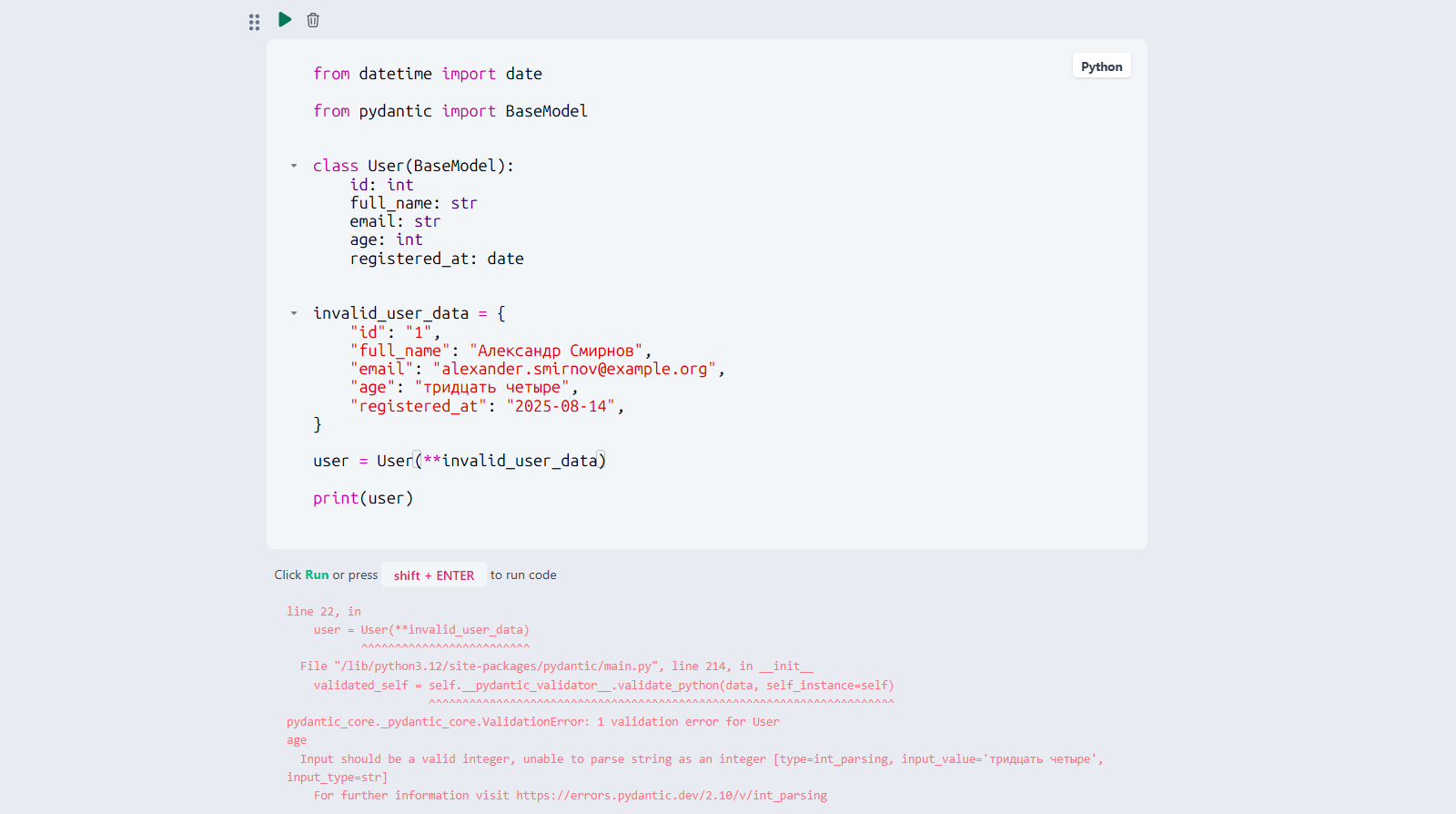Click the 'age' error field name in output
1456x814 pixels.
point(297,740)
